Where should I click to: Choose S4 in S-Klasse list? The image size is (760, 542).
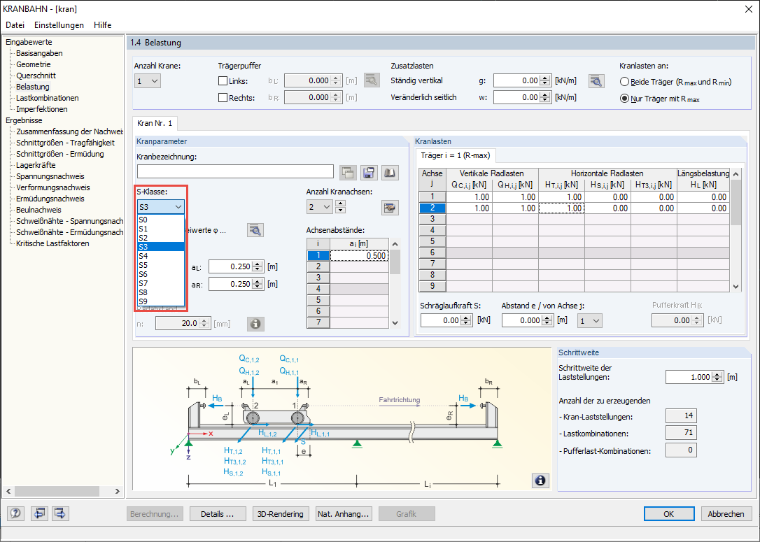(161, 256)
